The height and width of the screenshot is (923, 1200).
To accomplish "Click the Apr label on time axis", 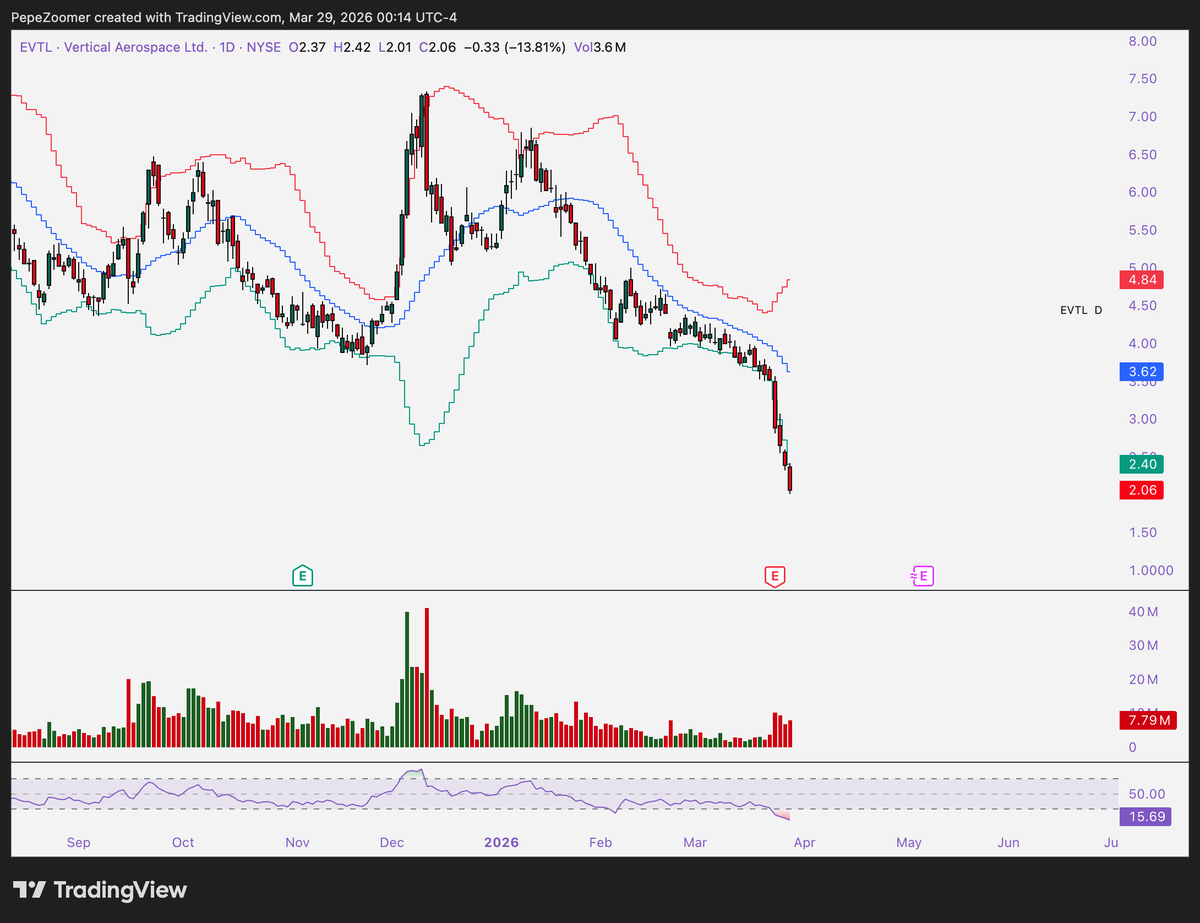I will click(804, 842).
